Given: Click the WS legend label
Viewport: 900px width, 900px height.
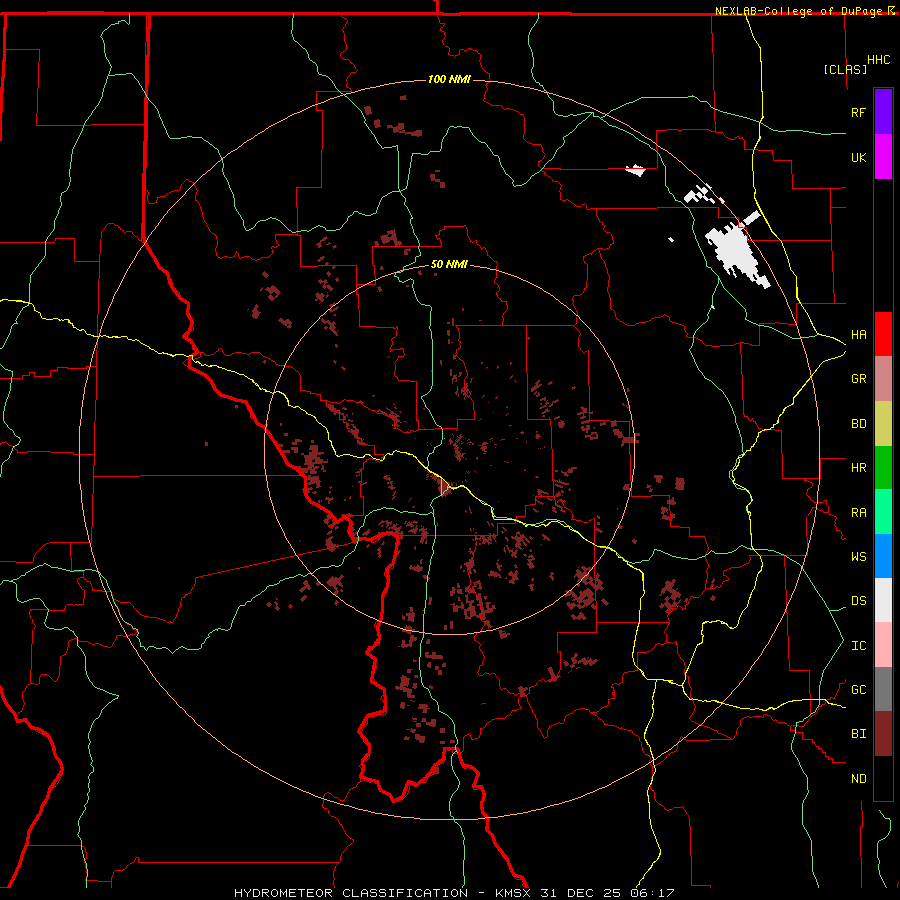Looking at the screenshot, I should (858, 556).
